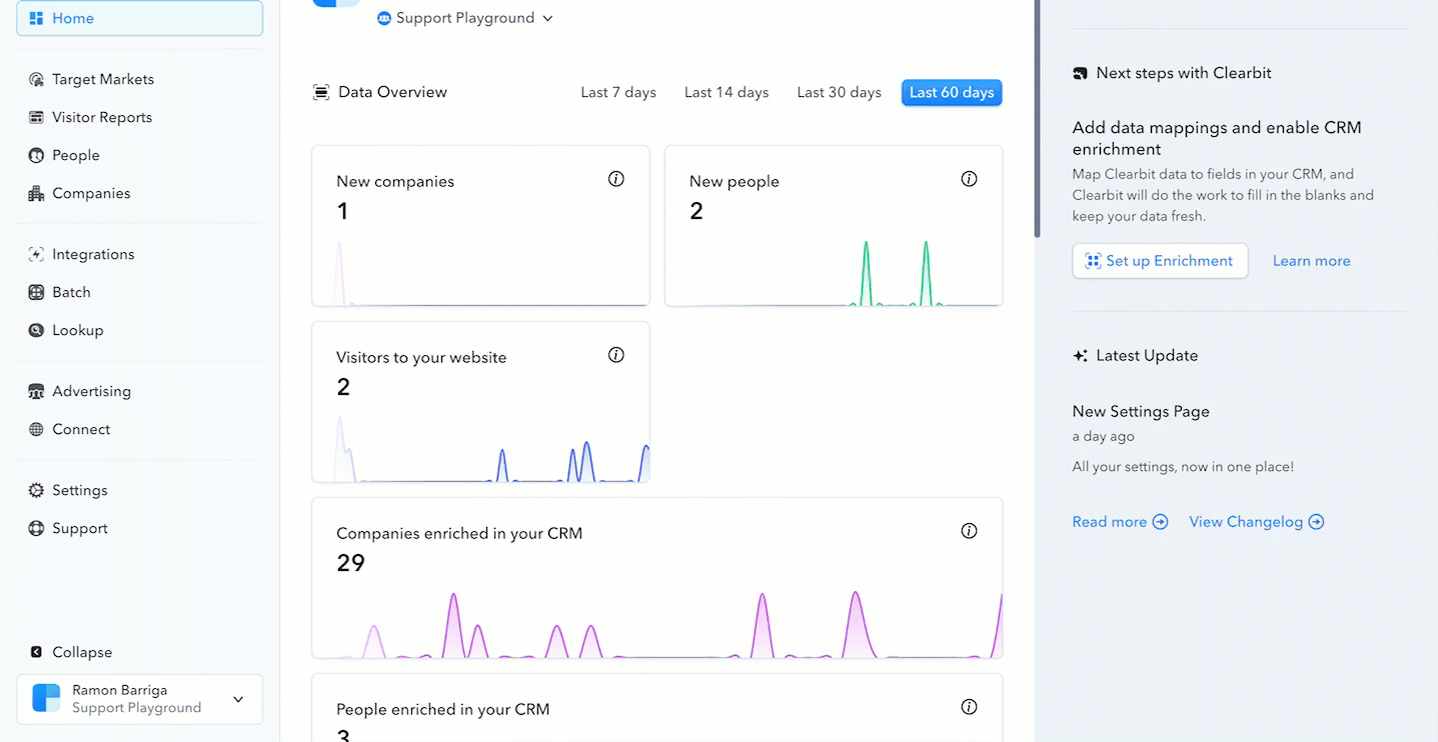The image size is (1438, 742).
Task: Expand the Support Playground dropdown
Action: coord(547,18)
